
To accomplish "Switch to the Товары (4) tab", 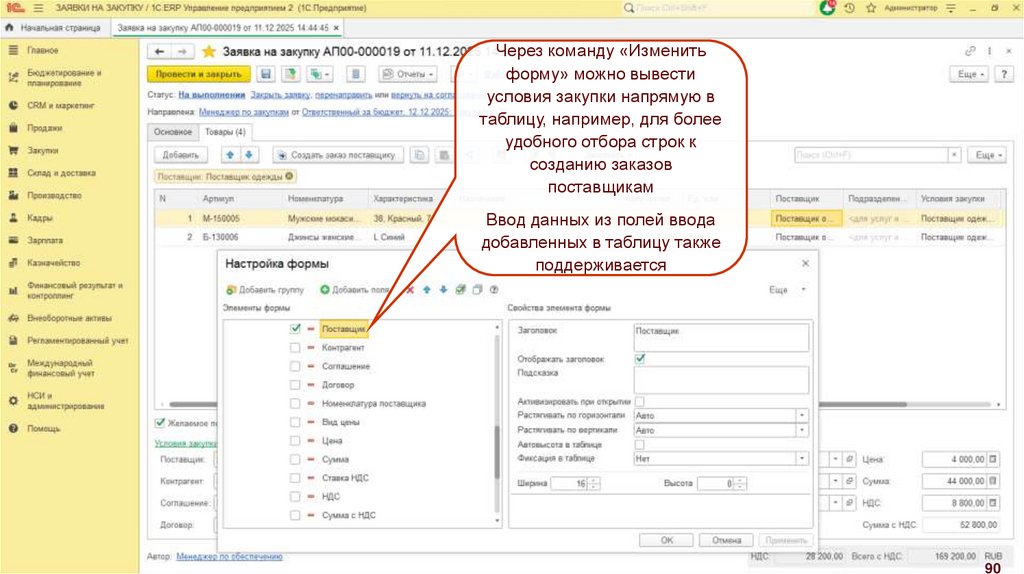I will coord(225,132).
